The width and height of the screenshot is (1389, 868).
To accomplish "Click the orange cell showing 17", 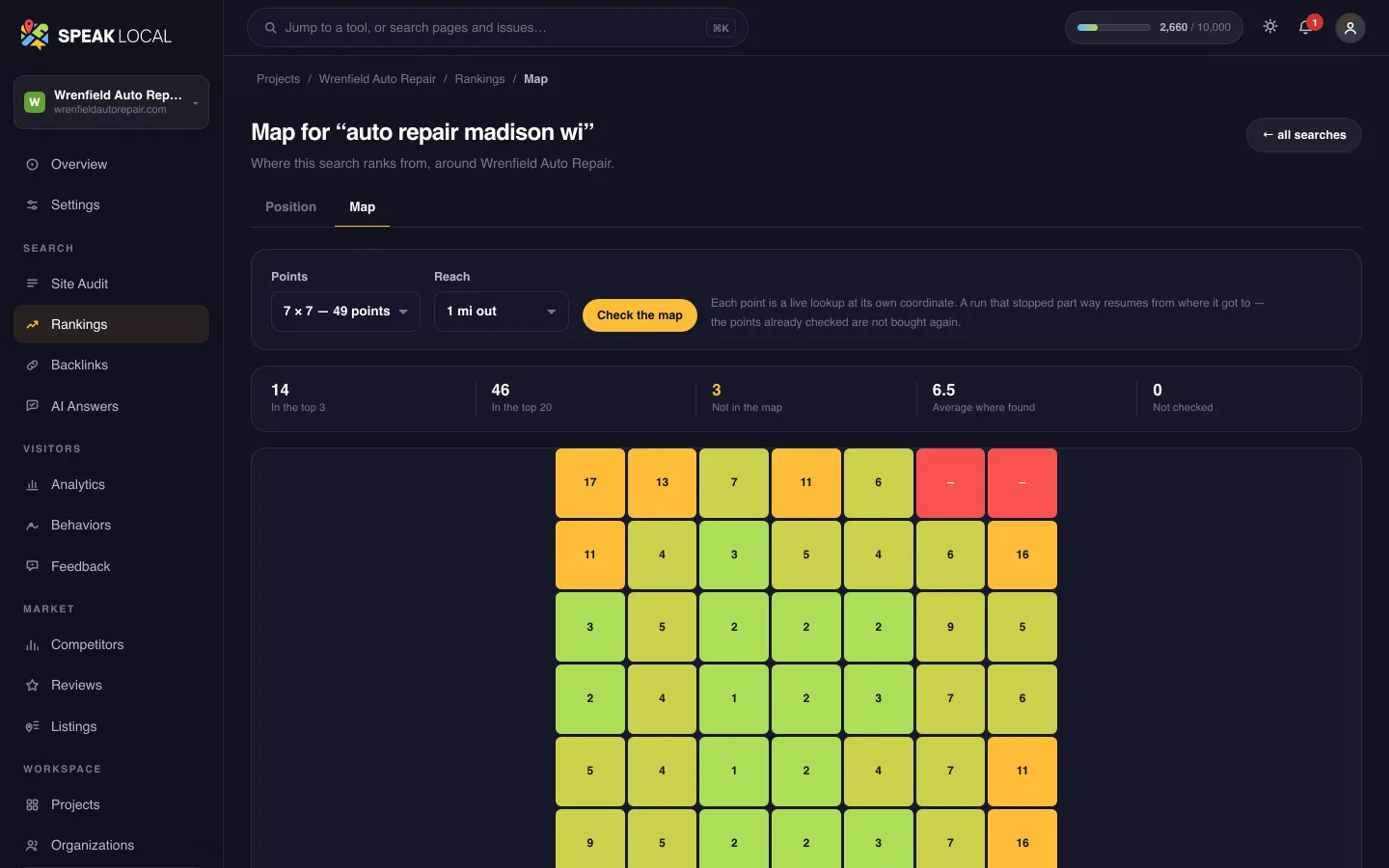I will coord(590,483).
